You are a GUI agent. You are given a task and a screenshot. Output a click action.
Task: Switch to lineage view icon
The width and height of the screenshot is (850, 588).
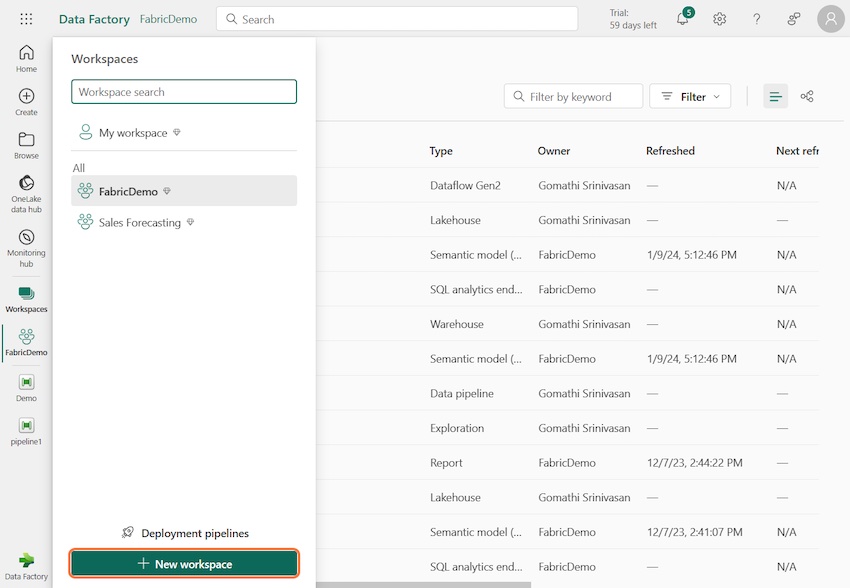click(807, 96)
